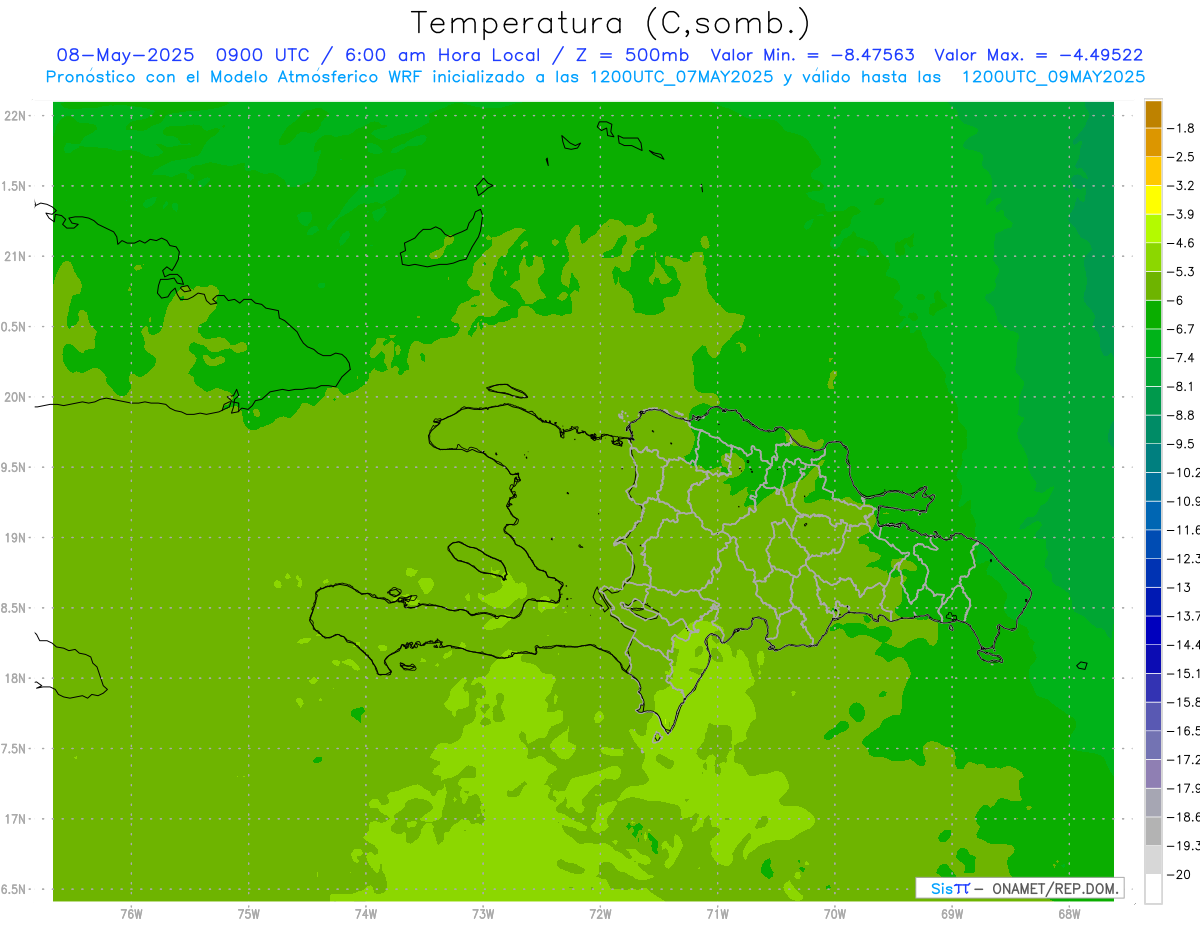
Task: Click the "-8.1" colorbar label
Action: [1181, 386]
